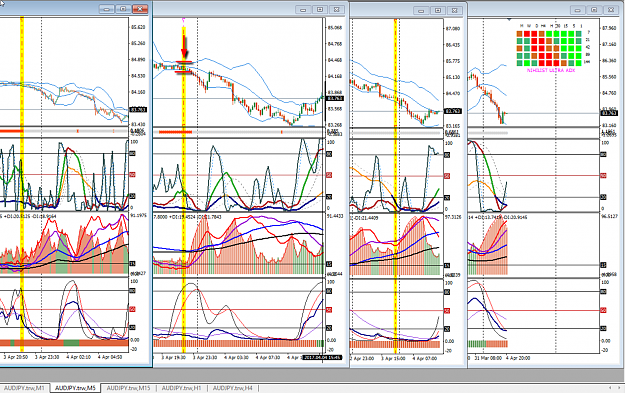The width and height of the screenshot is (625, 393).
Task: Click the '3 Apr 20:50' time axis label
Action: coord(16,357)
